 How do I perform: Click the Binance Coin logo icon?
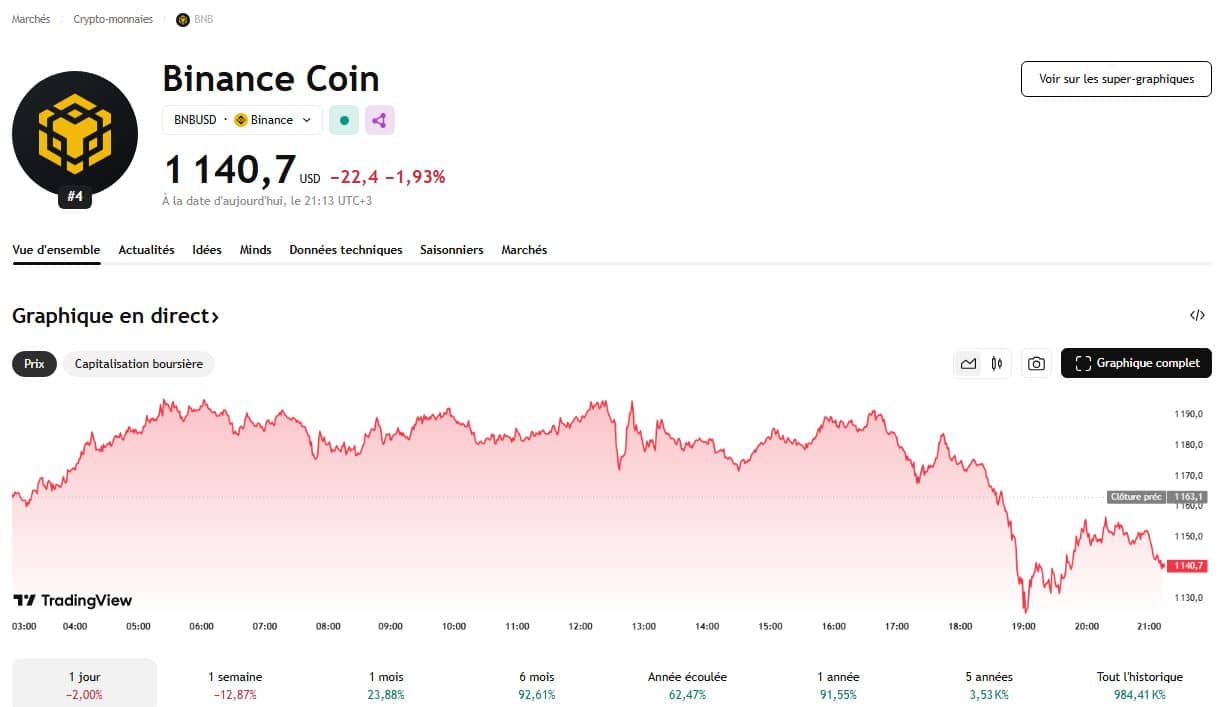coord(75,133)
